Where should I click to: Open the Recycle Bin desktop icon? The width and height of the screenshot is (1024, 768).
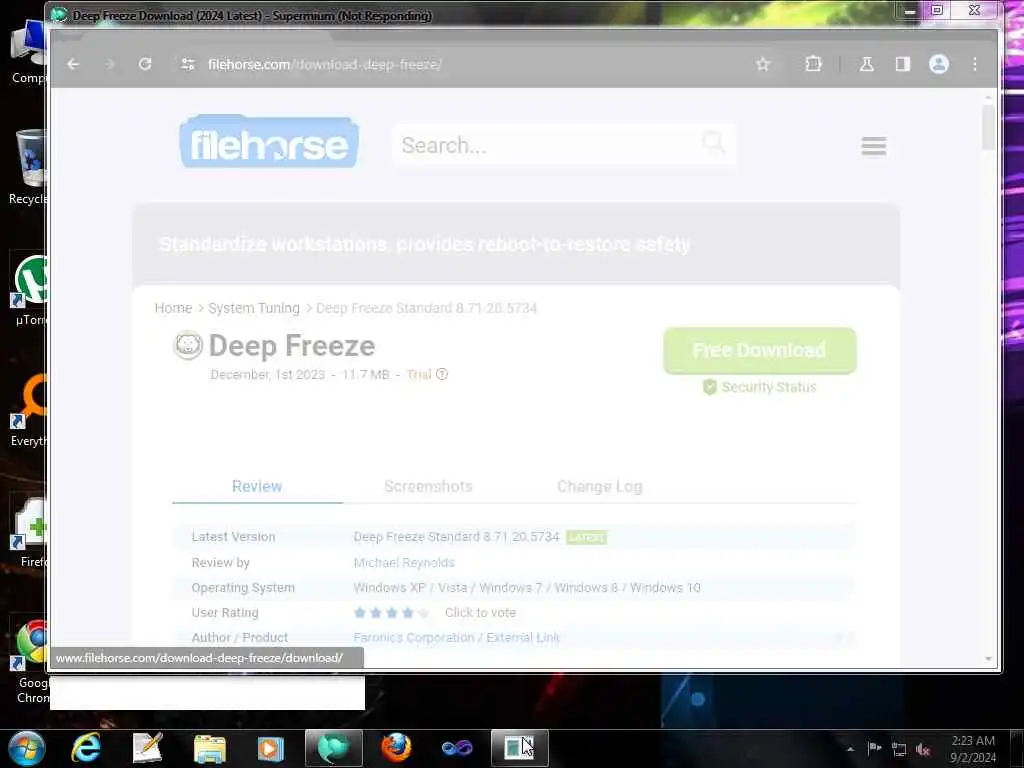coord(28,167)
